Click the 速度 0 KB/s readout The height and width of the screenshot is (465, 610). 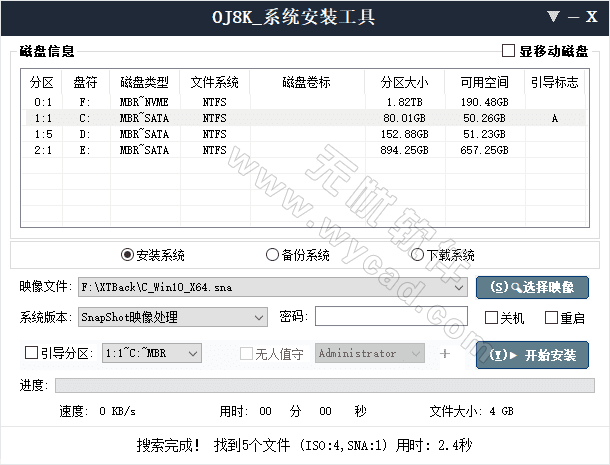tap(98, 411)
